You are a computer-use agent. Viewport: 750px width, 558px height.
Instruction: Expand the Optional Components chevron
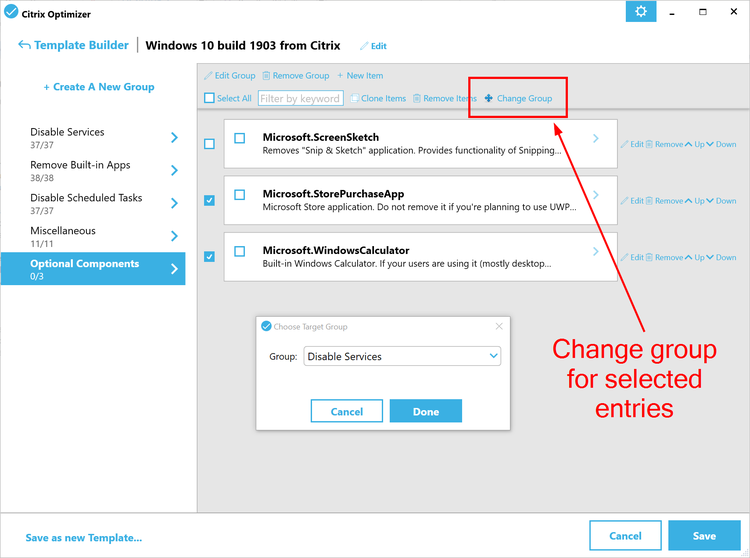click(x=175, y=269)
